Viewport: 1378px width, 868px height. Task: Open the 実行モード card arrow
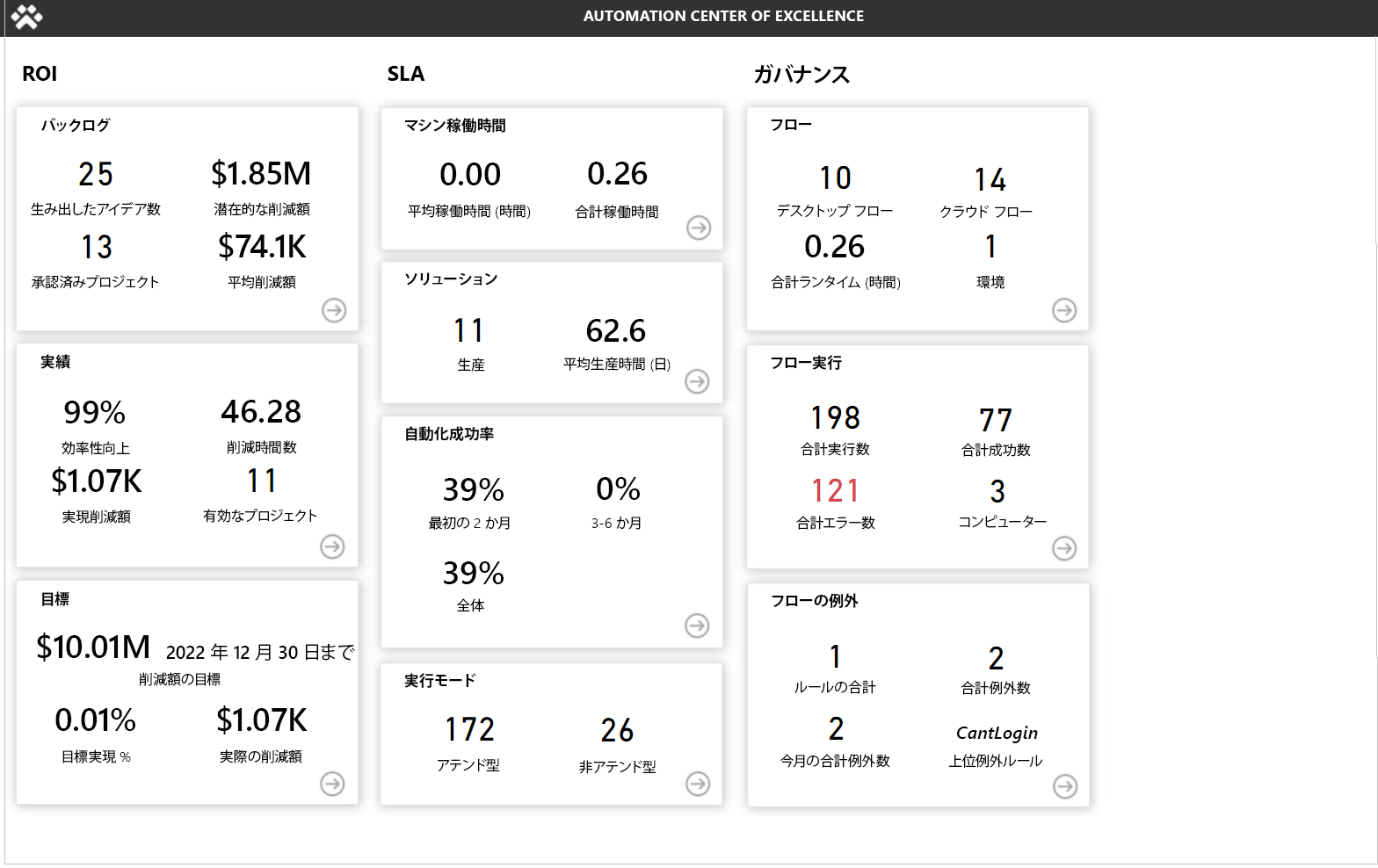click(698, 784)
